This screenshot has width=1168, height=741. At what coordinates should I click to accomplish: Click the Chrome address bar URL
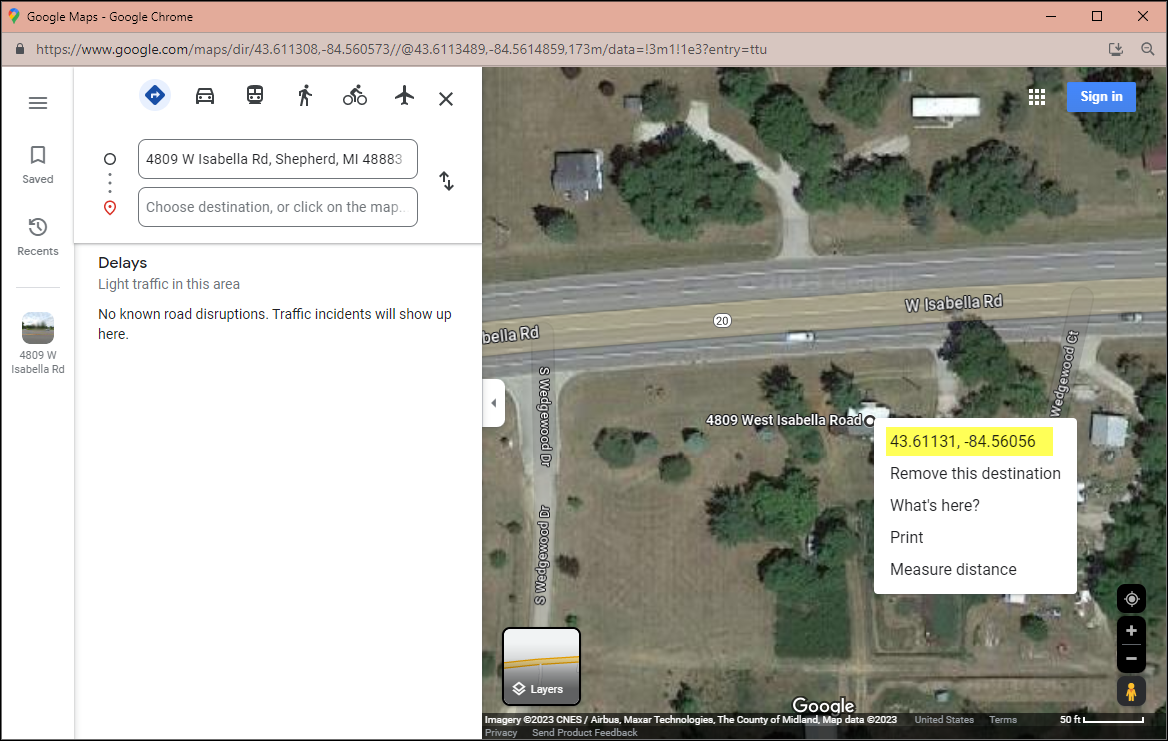point(402,49)
